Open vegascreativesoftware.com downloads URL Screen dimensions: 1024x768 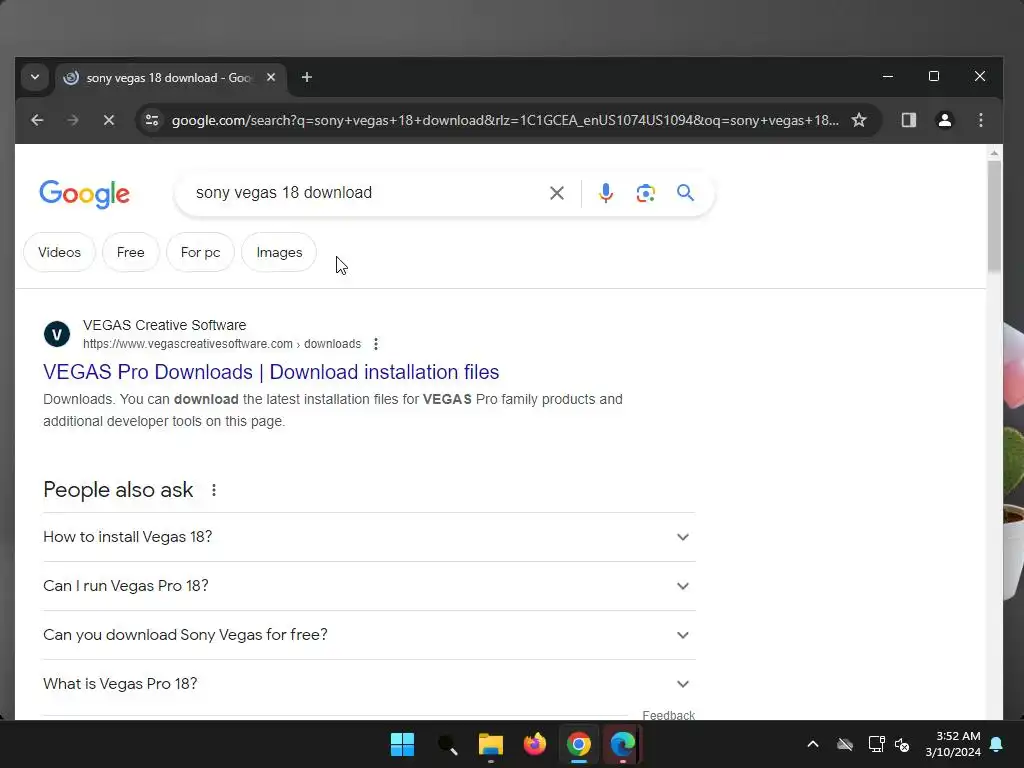click(222, 344)
